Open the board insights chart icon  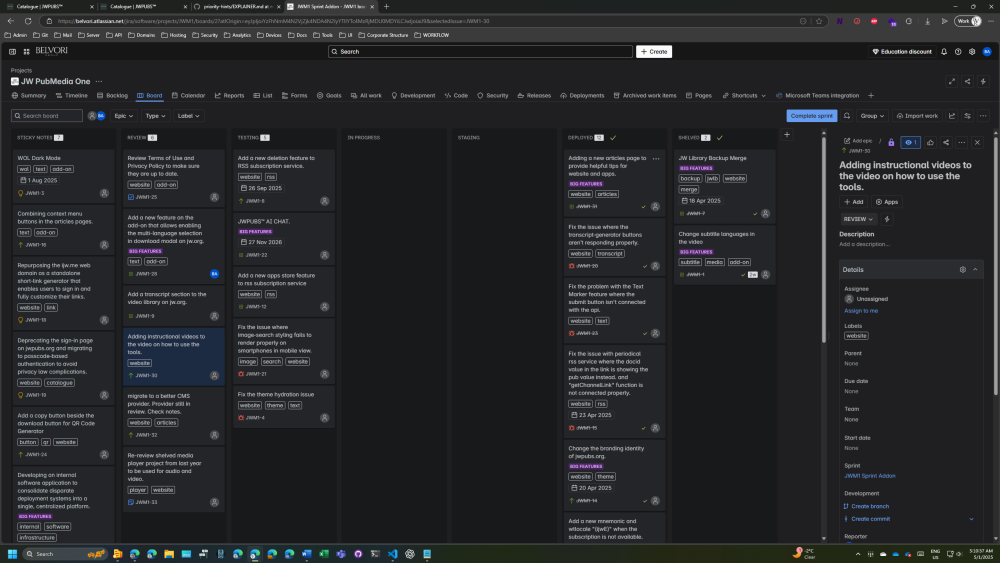(x=952, y=116)
